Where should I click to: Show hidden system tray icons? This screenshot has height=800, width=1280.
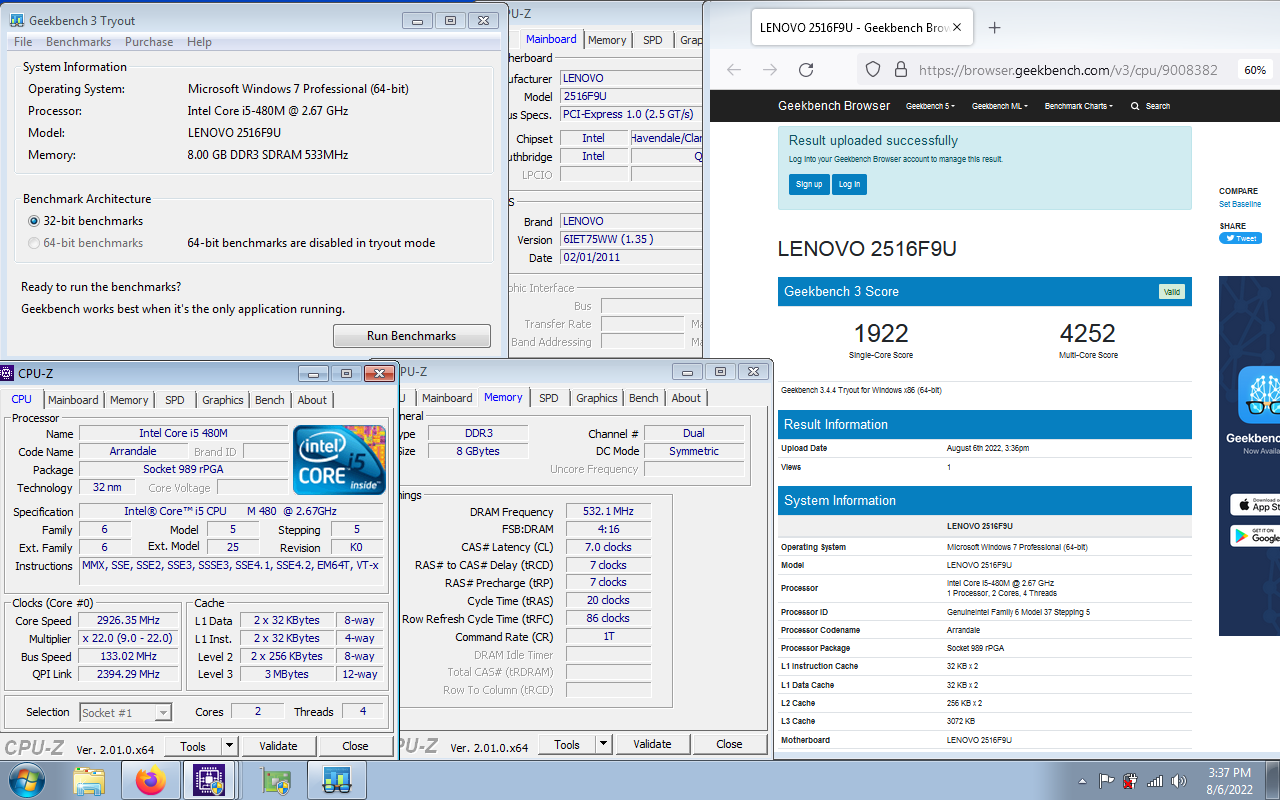(x=1083, y=781)
